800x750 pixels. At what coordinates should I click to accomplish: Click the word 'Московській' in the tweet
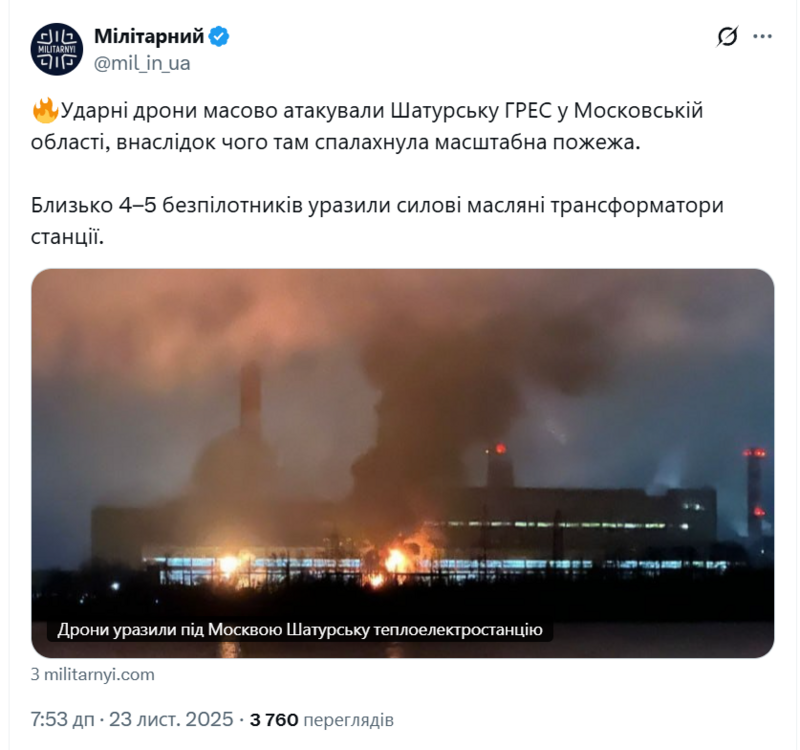(638, 111)
